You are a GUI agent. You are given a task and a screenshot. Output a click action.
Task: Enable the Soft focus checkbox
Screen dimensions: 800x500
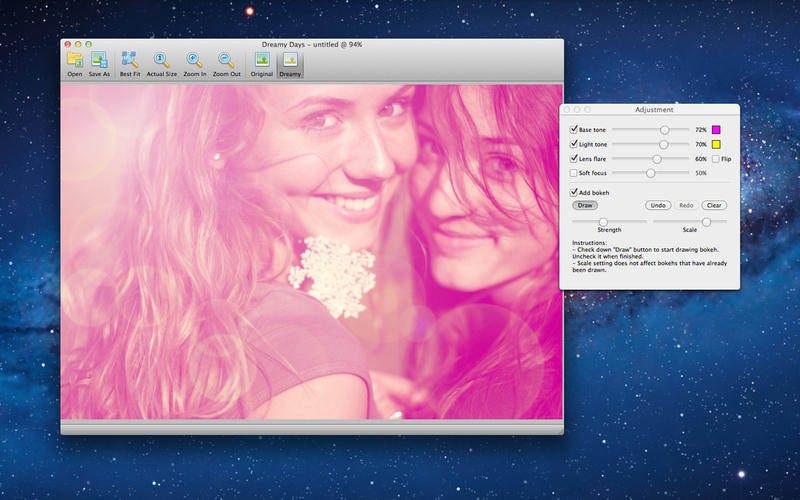pos(574,173)
